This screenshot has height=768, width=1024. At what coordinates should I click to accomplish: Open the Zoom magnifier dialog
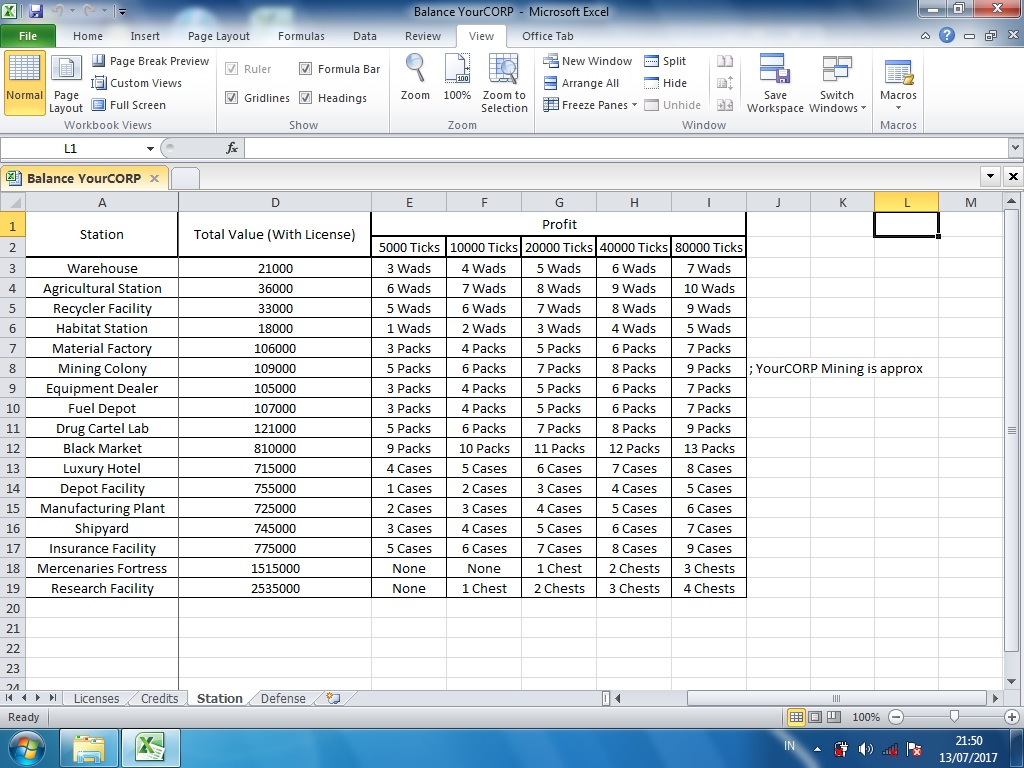pyautogui.click(x=415, y=78)
